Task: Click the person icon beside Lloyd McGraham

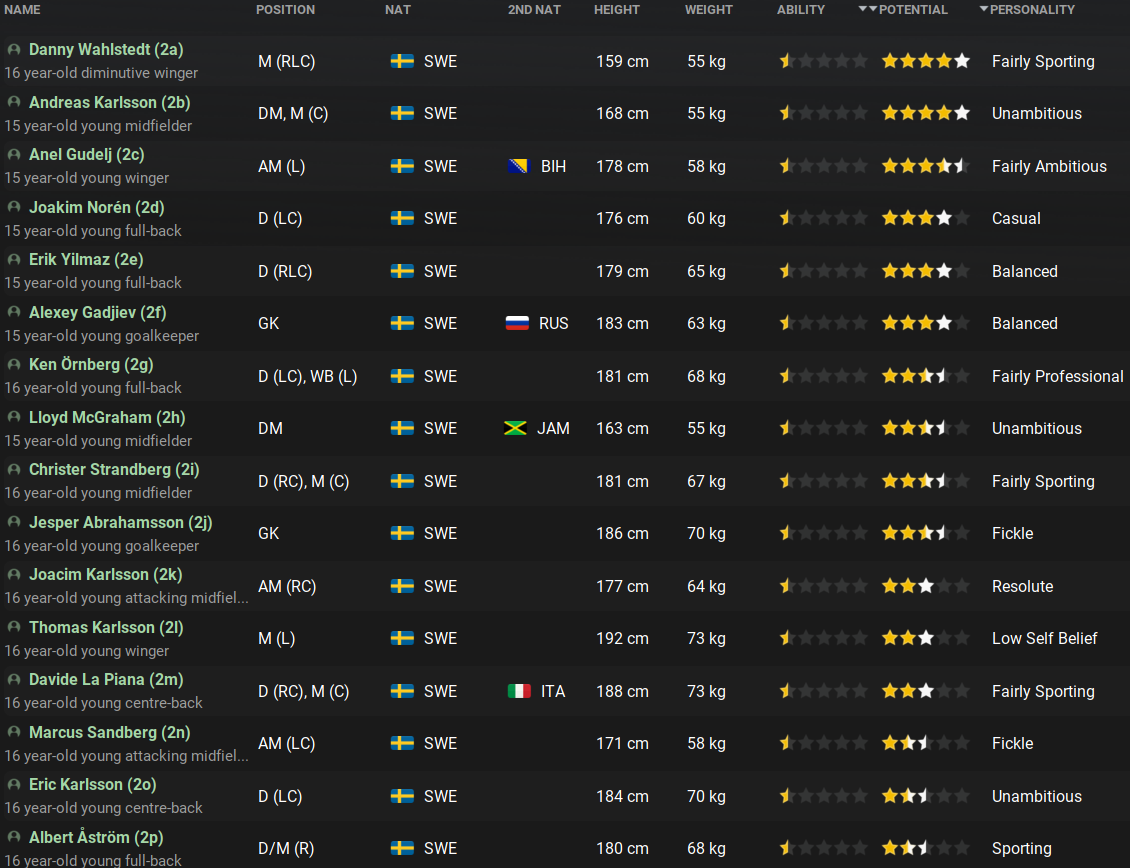Action: pos(14,417)
